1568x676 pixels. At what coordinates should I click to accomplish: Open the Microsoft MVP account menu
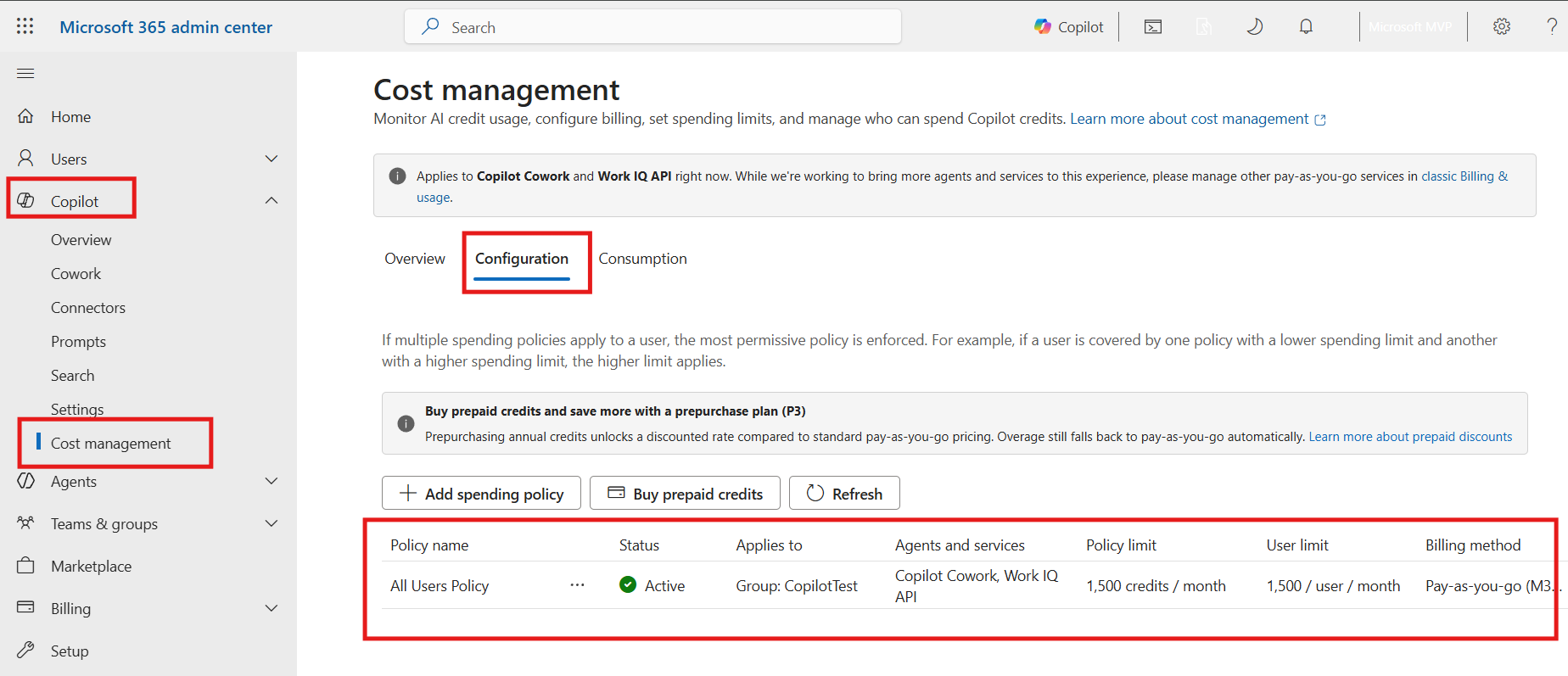1410,26
